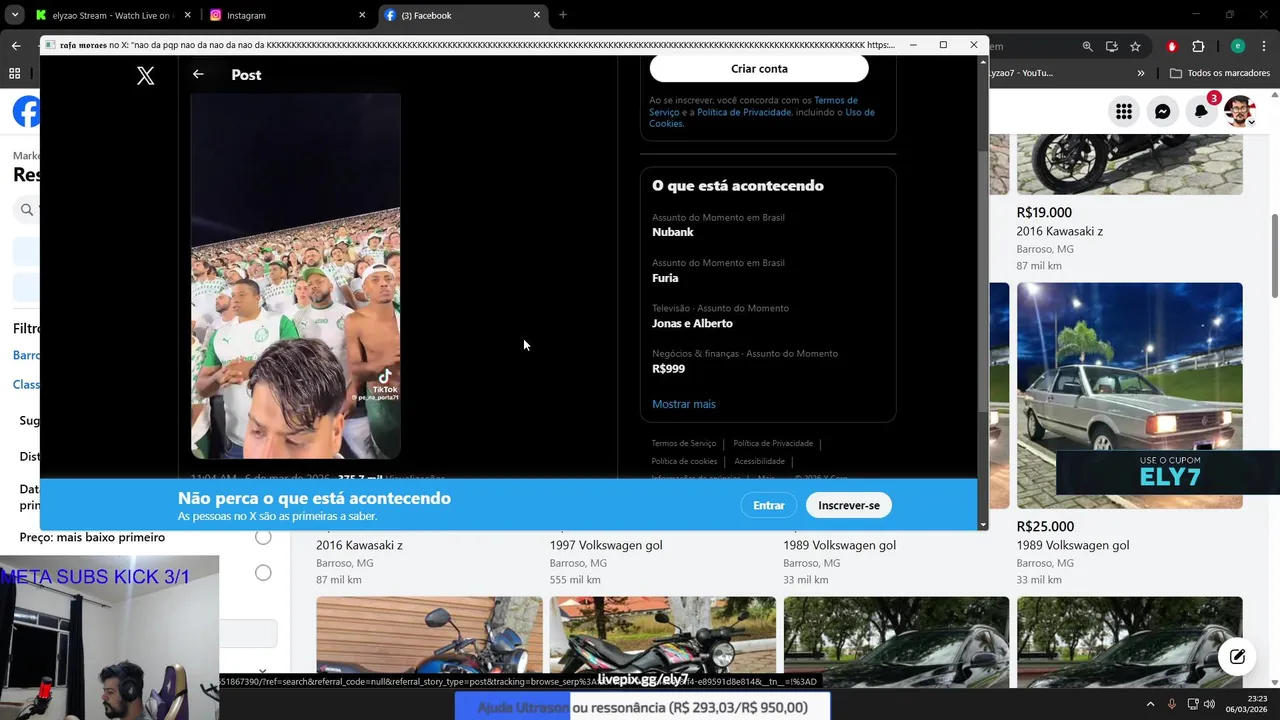1280x720 pixels.
Task: Open Facebook Messenger icon
Action: click(x=1162, y=111)
